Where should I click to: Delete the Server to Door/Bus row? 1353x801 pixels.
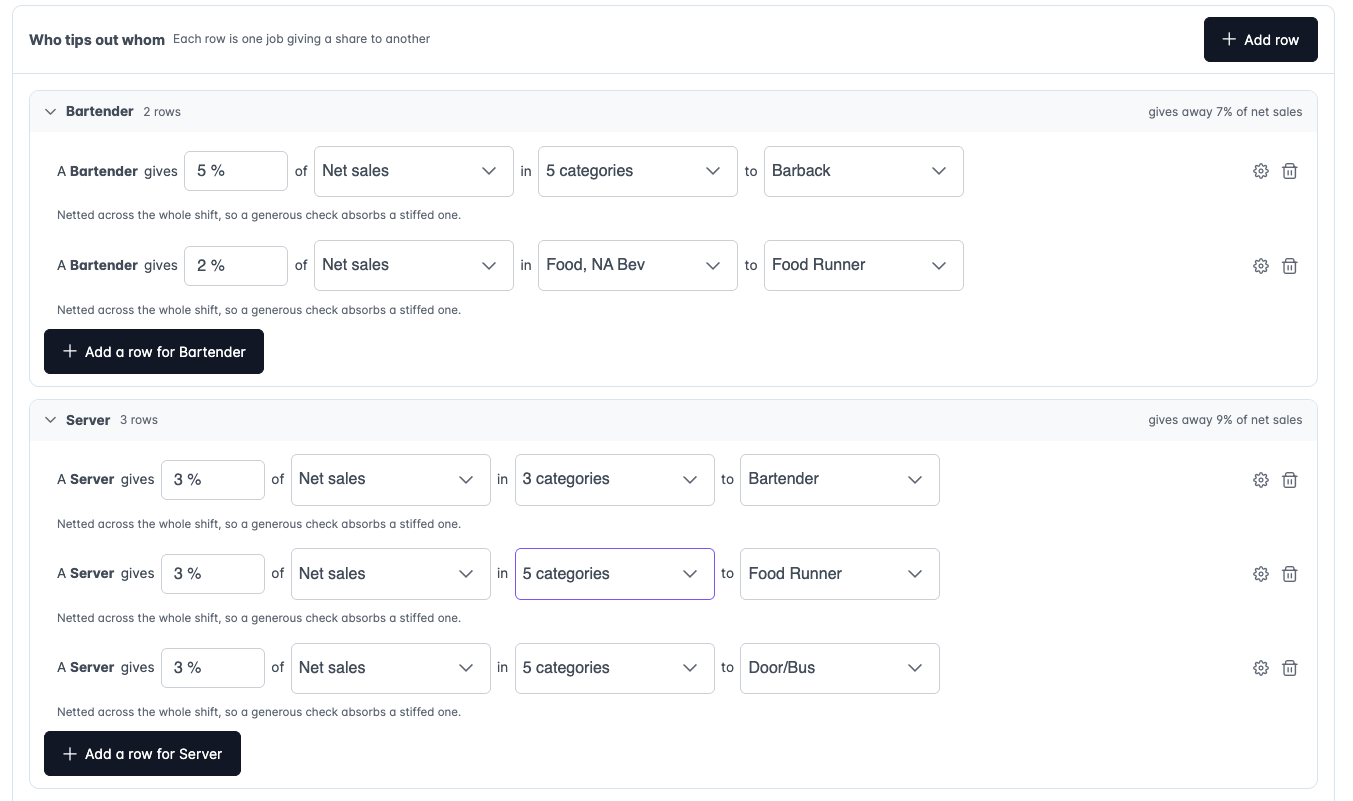click(x=1290, y=668)
